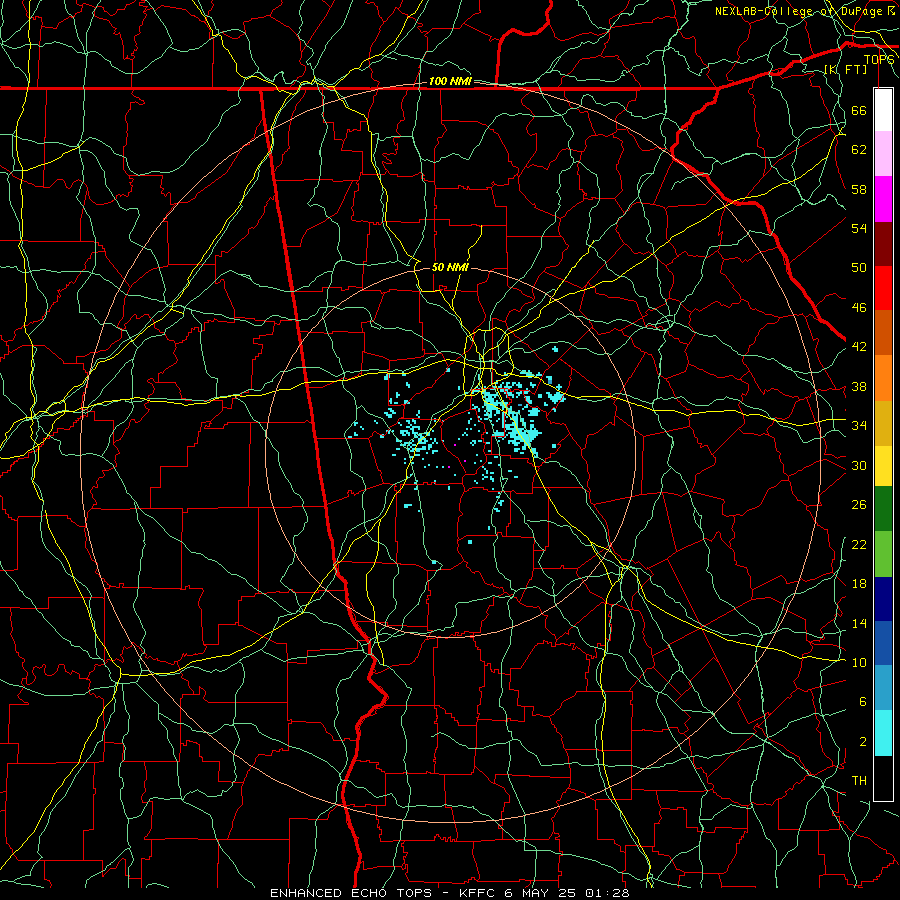Screen dimensions: 900x900
Task: Click the K FT units label
Action: pos(846,69)
